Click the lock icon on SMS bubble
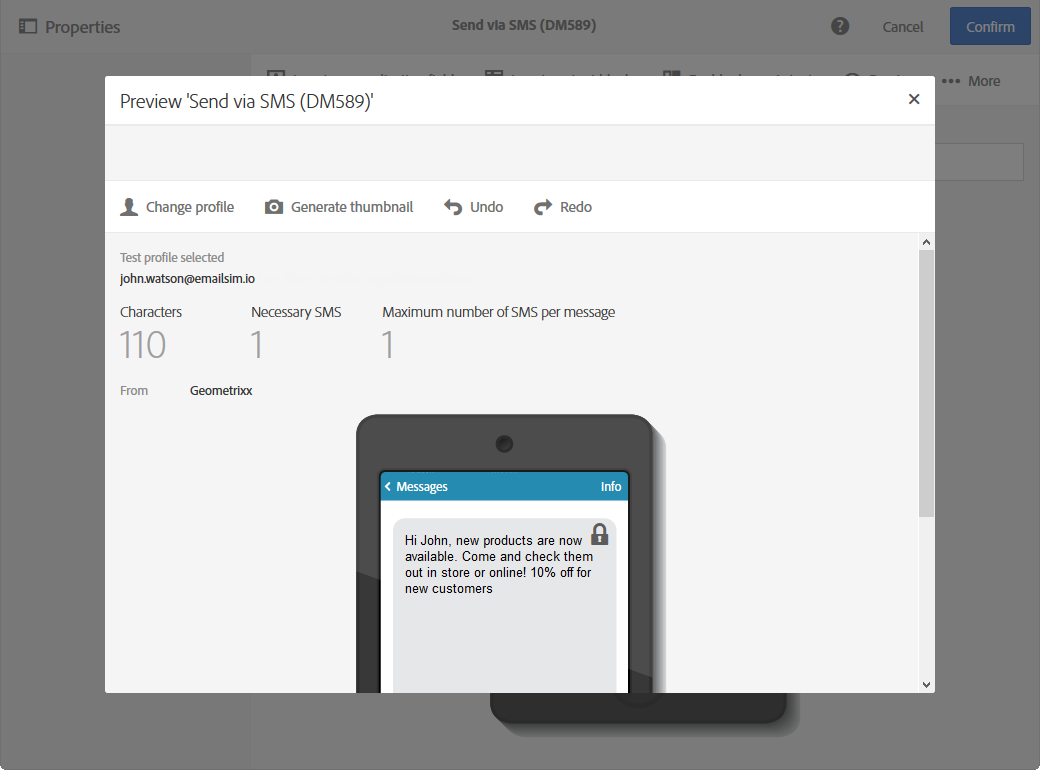Screen dimensions: 1040x770 [600, 535]
